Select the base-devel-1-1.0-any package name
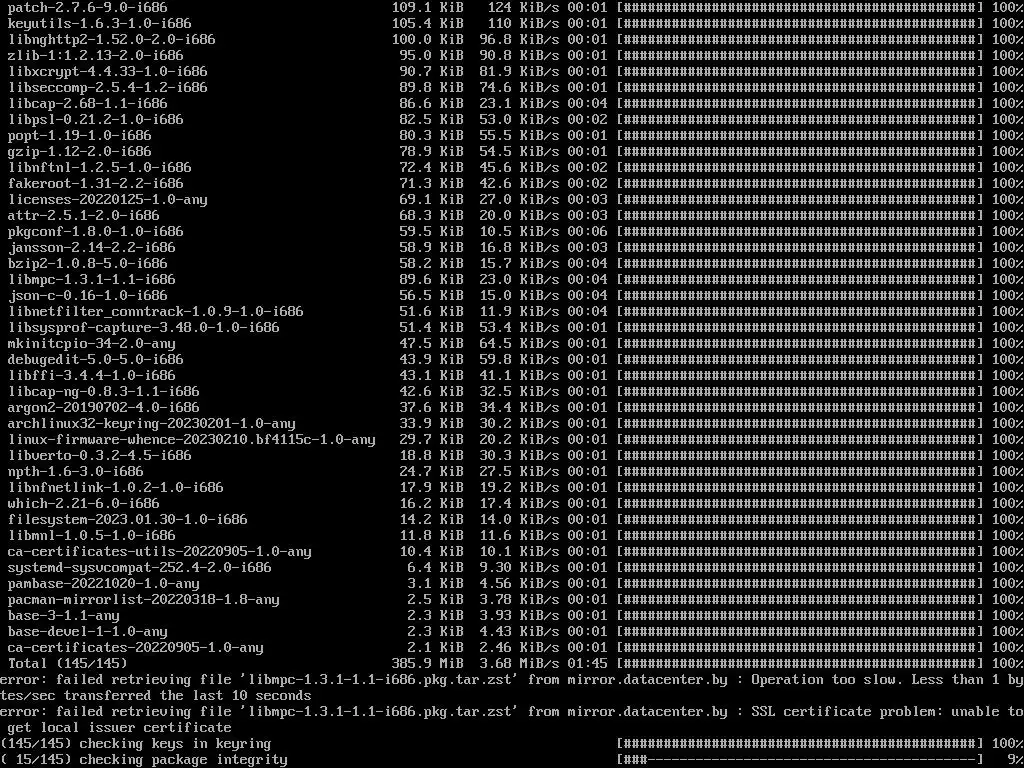 [88, 632]
